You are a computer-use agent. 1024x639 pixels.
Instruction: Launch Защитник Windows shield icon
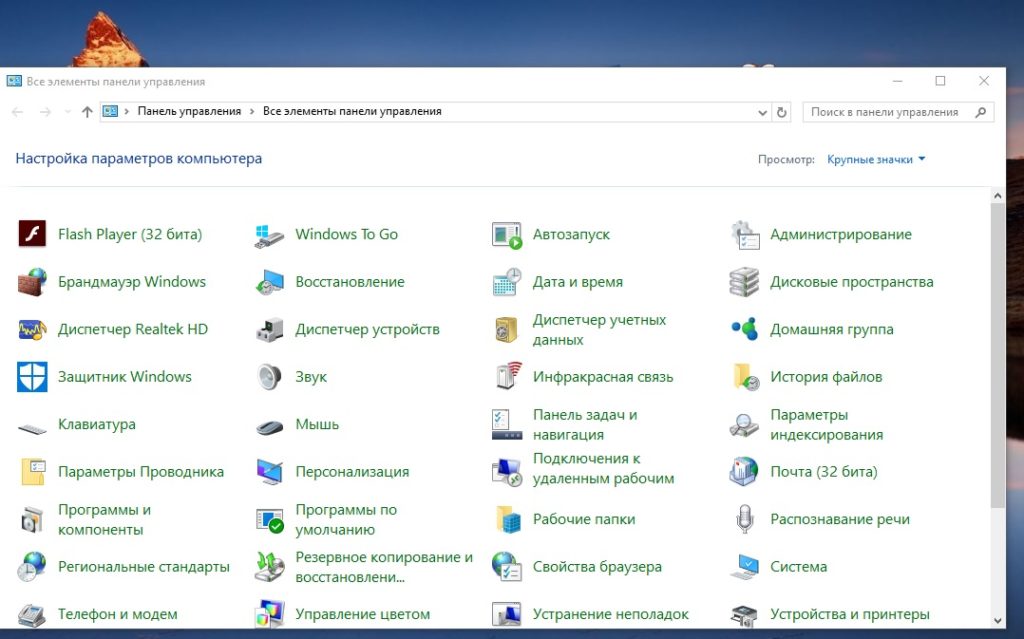tap(33, 377)
